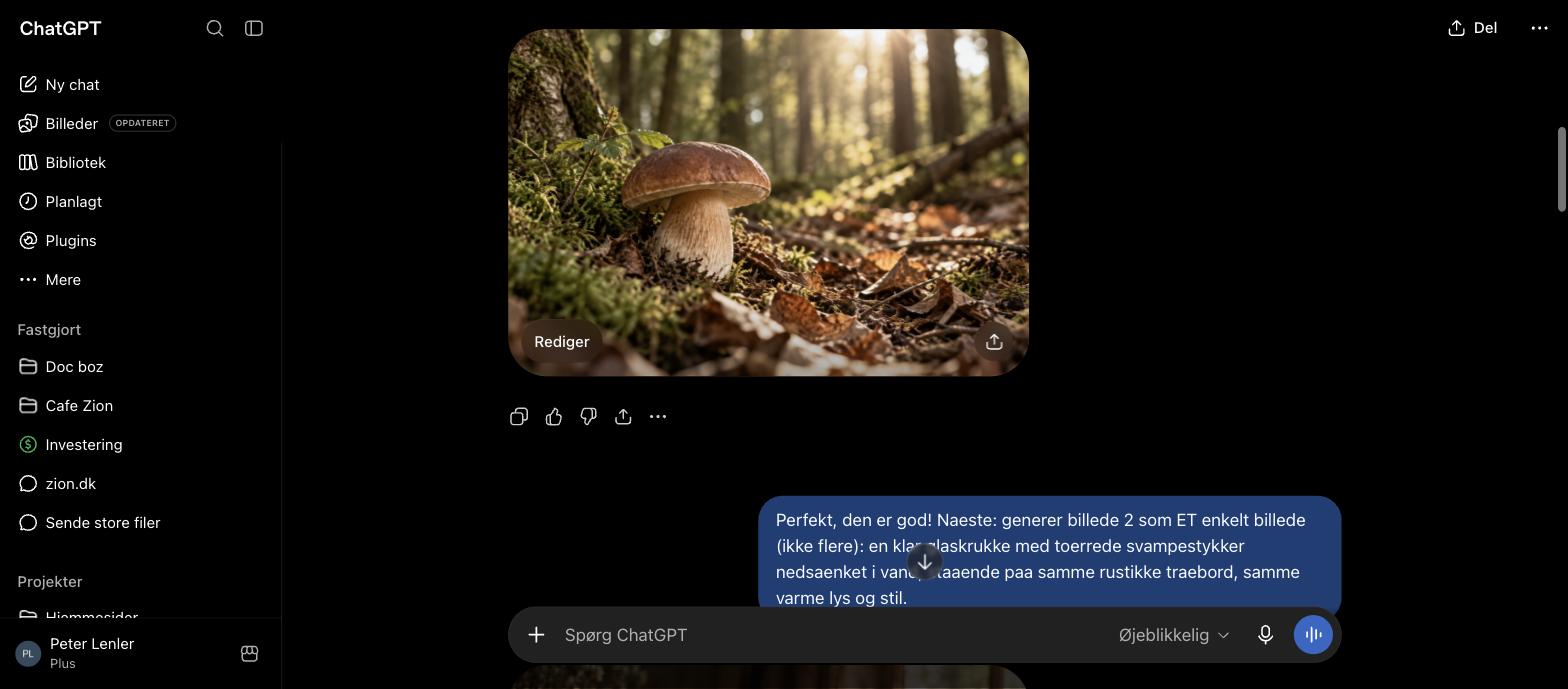Jump to bottom with the down-arrow button
Image resolution: width=1568 pixels, height=689 pixels.
pyautogui.click(x=925, y=563)
